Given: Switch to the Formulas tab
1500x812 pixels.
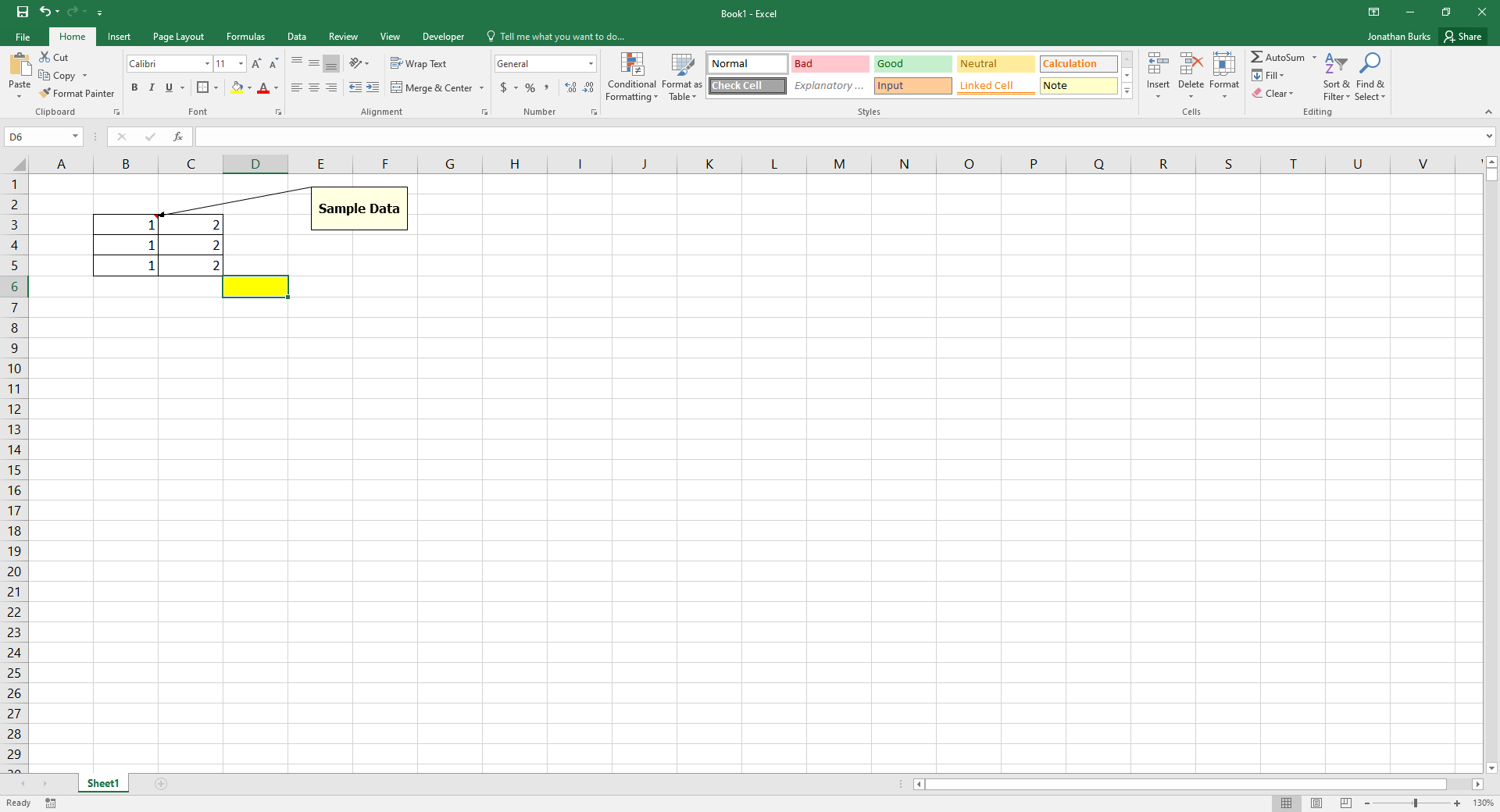Looking at the screenshot, I should (x=245, y=37).
